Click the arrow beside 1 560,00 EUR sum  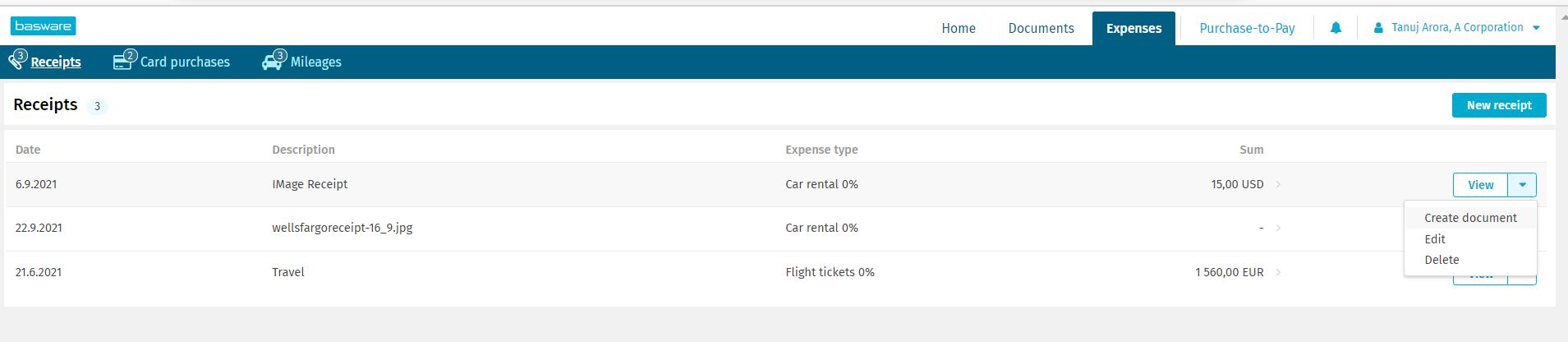point(1278,272)
